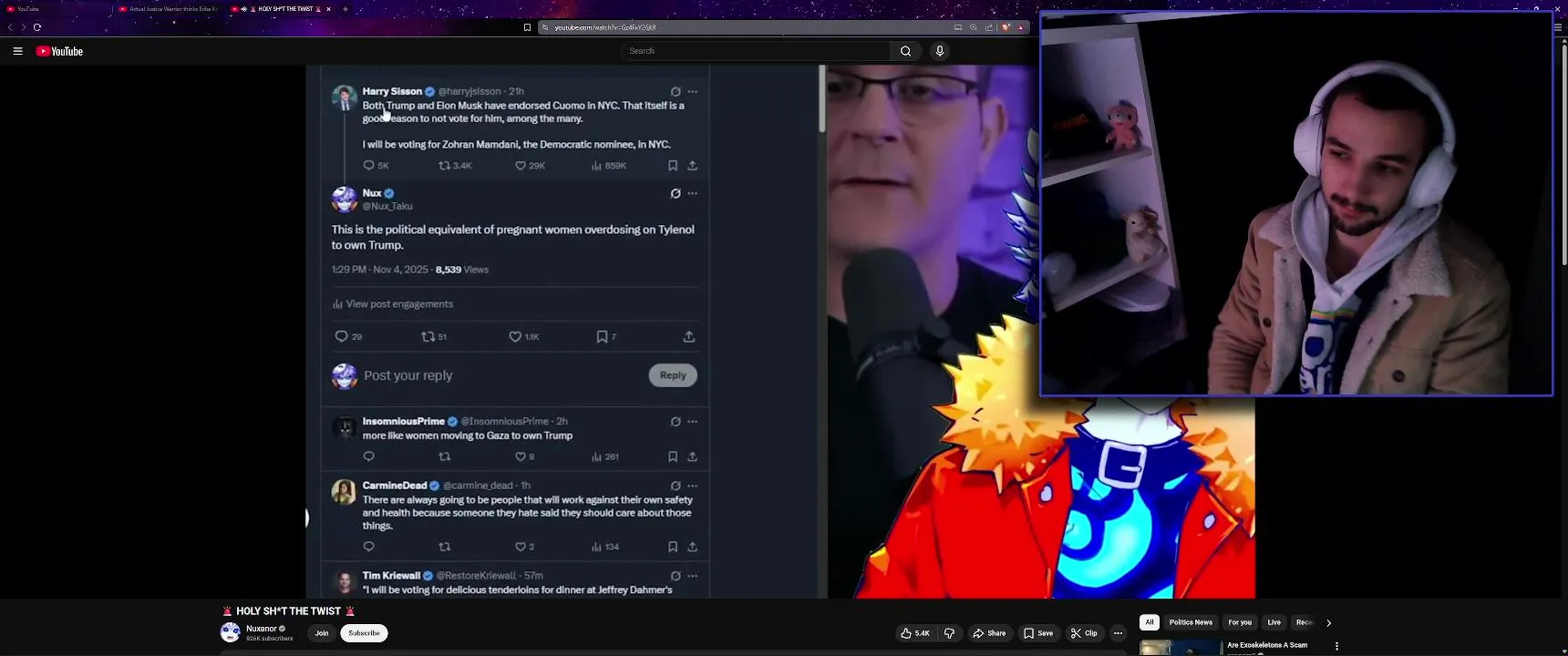The image size is (1568, 656).
Task: Click the scrollbar beside the tweet thread
Action: click(821, 98)
